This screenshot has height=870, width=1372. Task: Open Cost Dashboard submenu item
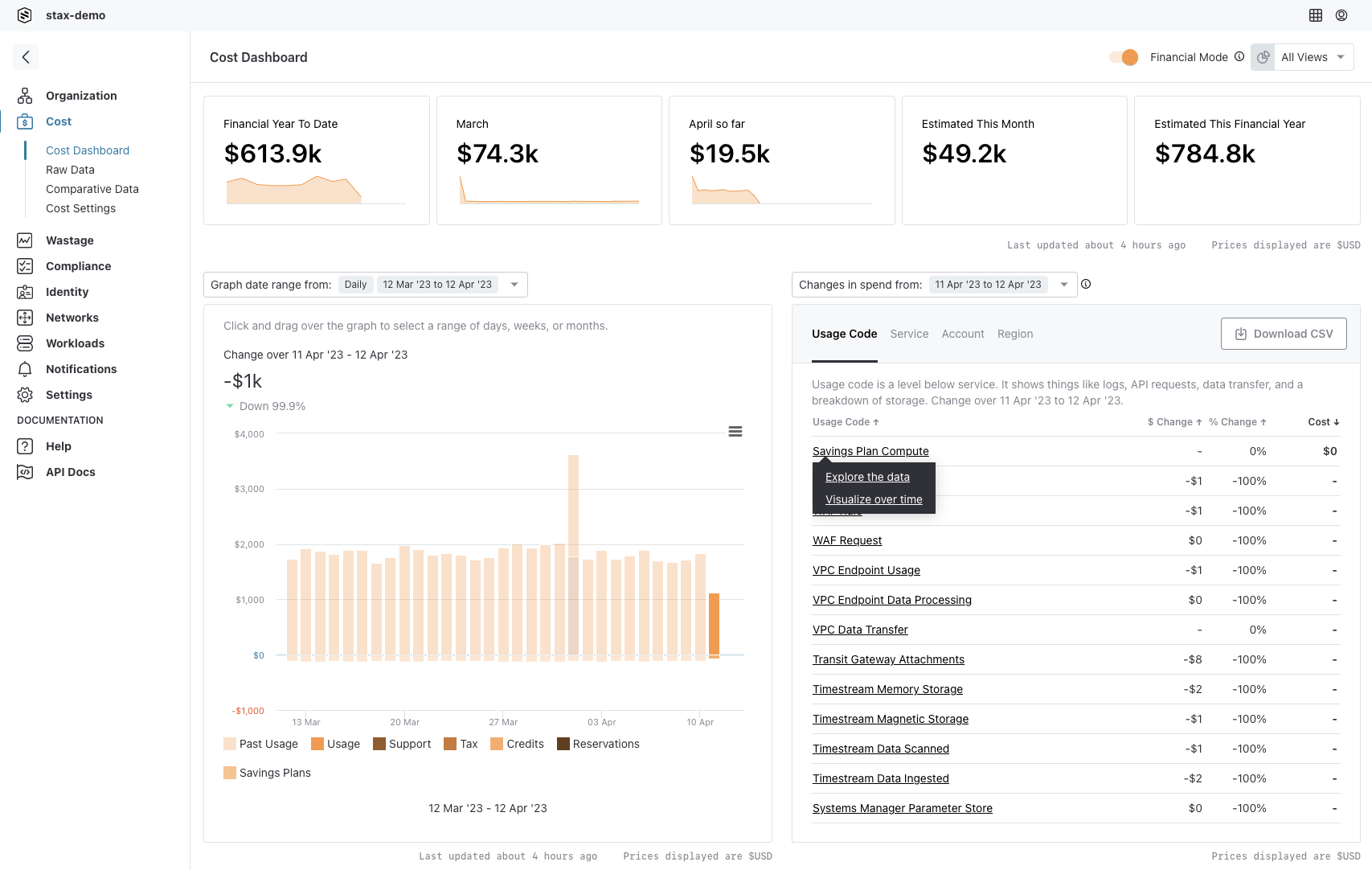pyautogui.click(x=88, y=150)
